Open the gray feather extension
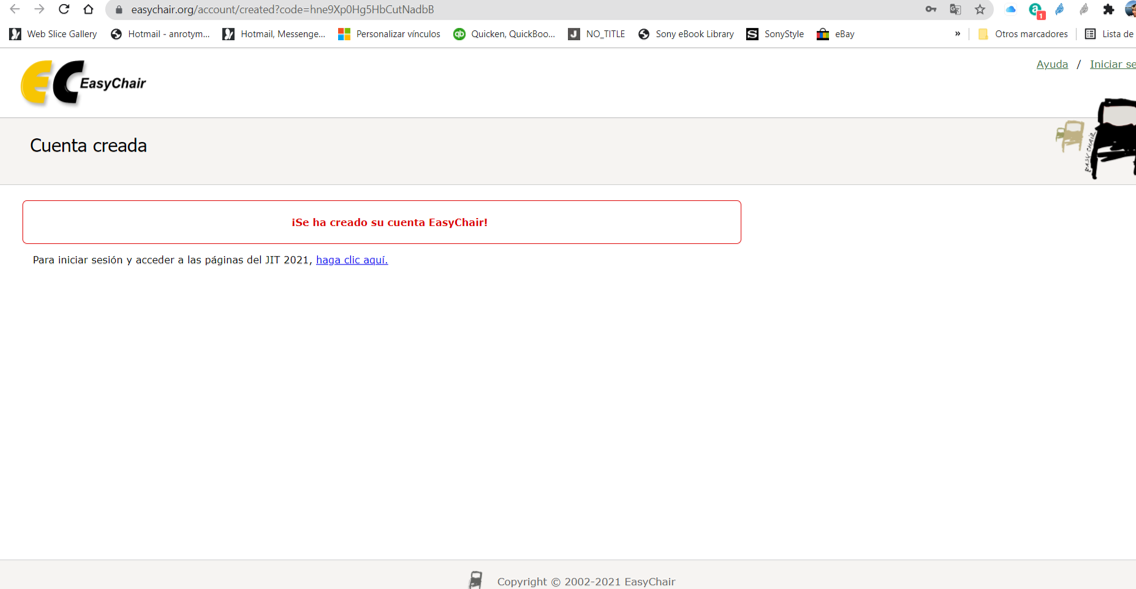This screenshot has height=589, width=1136. tap(1084, 9)
